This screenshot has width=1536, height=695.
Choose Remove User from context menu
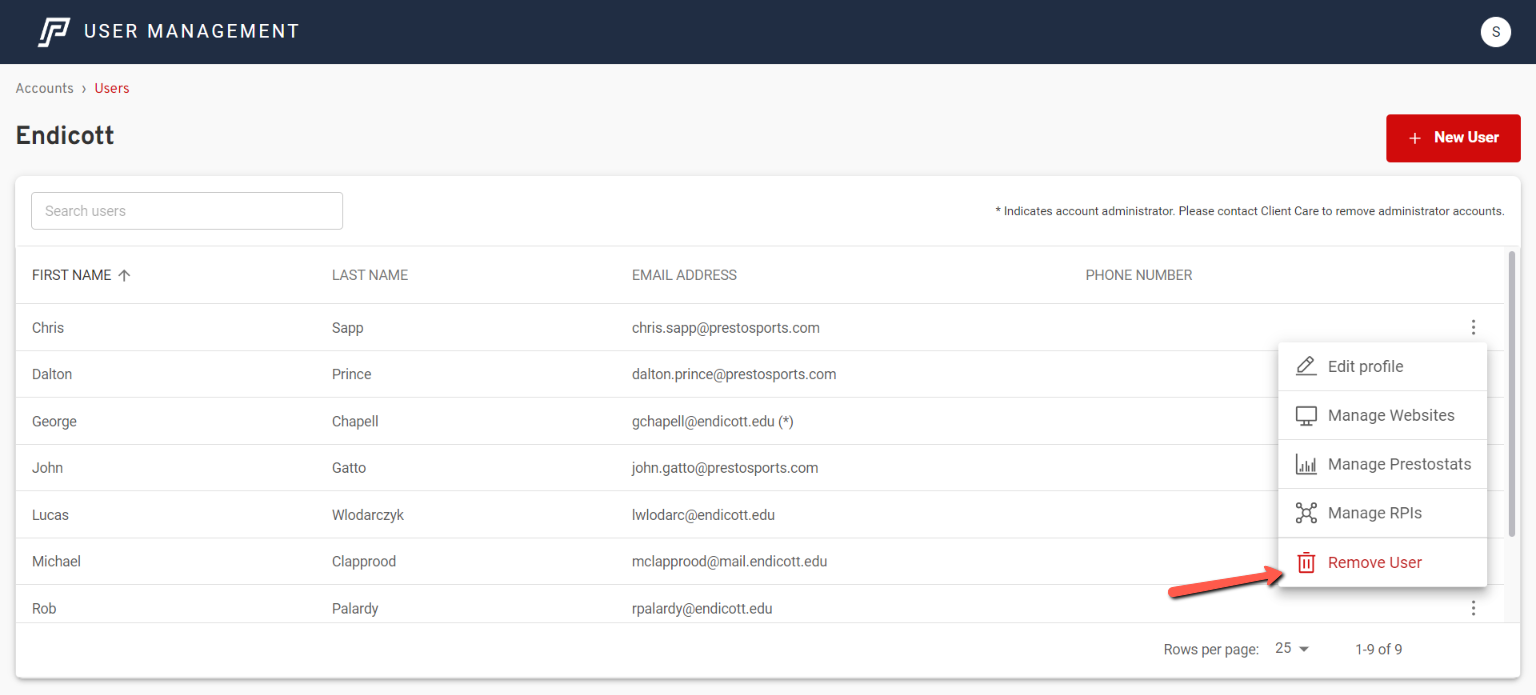1374,563
